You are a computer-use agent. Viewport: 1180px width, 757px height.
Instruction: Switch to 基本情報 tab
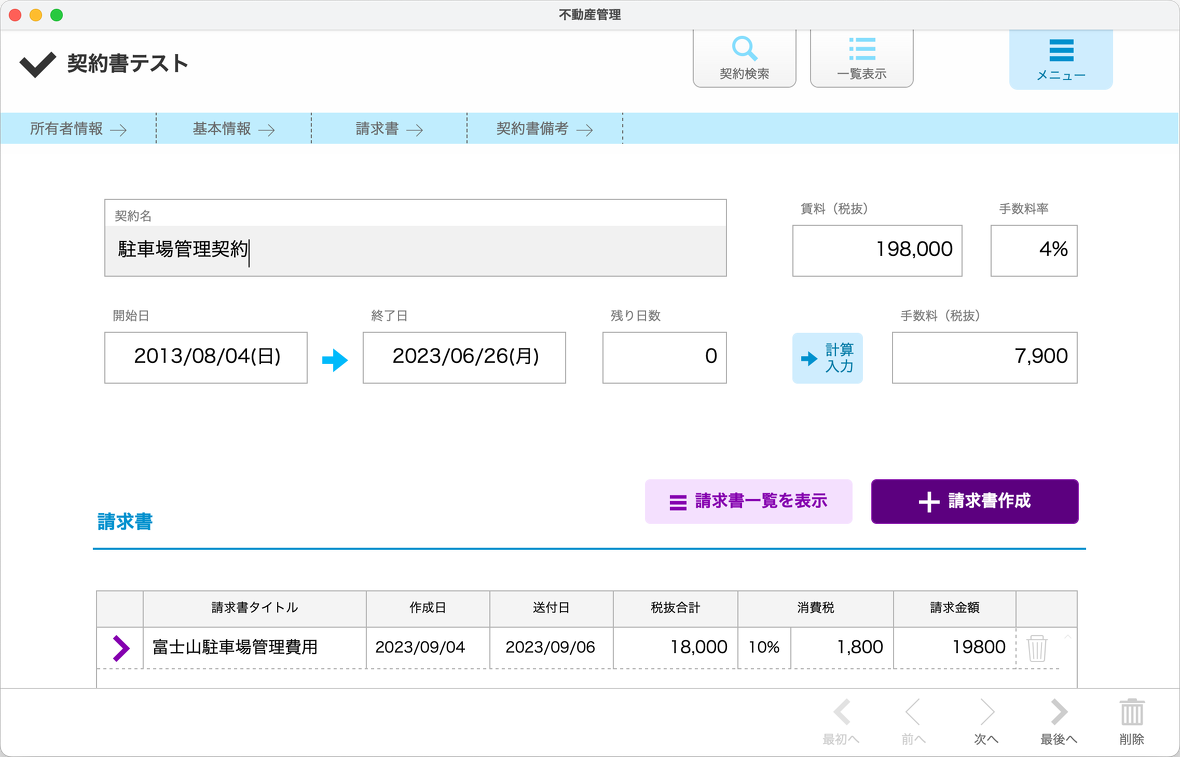click(x=233, y=129)
